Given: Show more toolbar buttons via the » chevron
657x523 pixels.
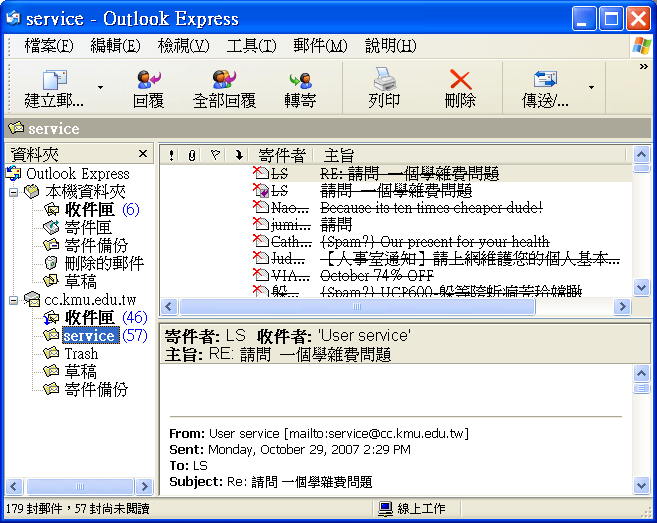Looking at the screenshot, I should tap(643, 67).
